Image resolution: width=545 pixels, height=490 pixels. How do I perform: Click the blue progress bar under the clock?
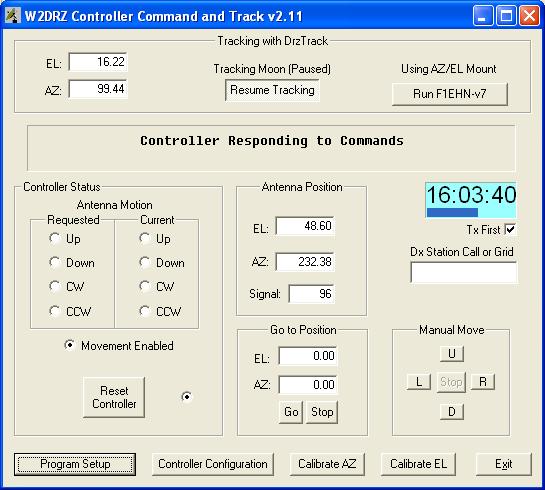(x=452, y=212)
